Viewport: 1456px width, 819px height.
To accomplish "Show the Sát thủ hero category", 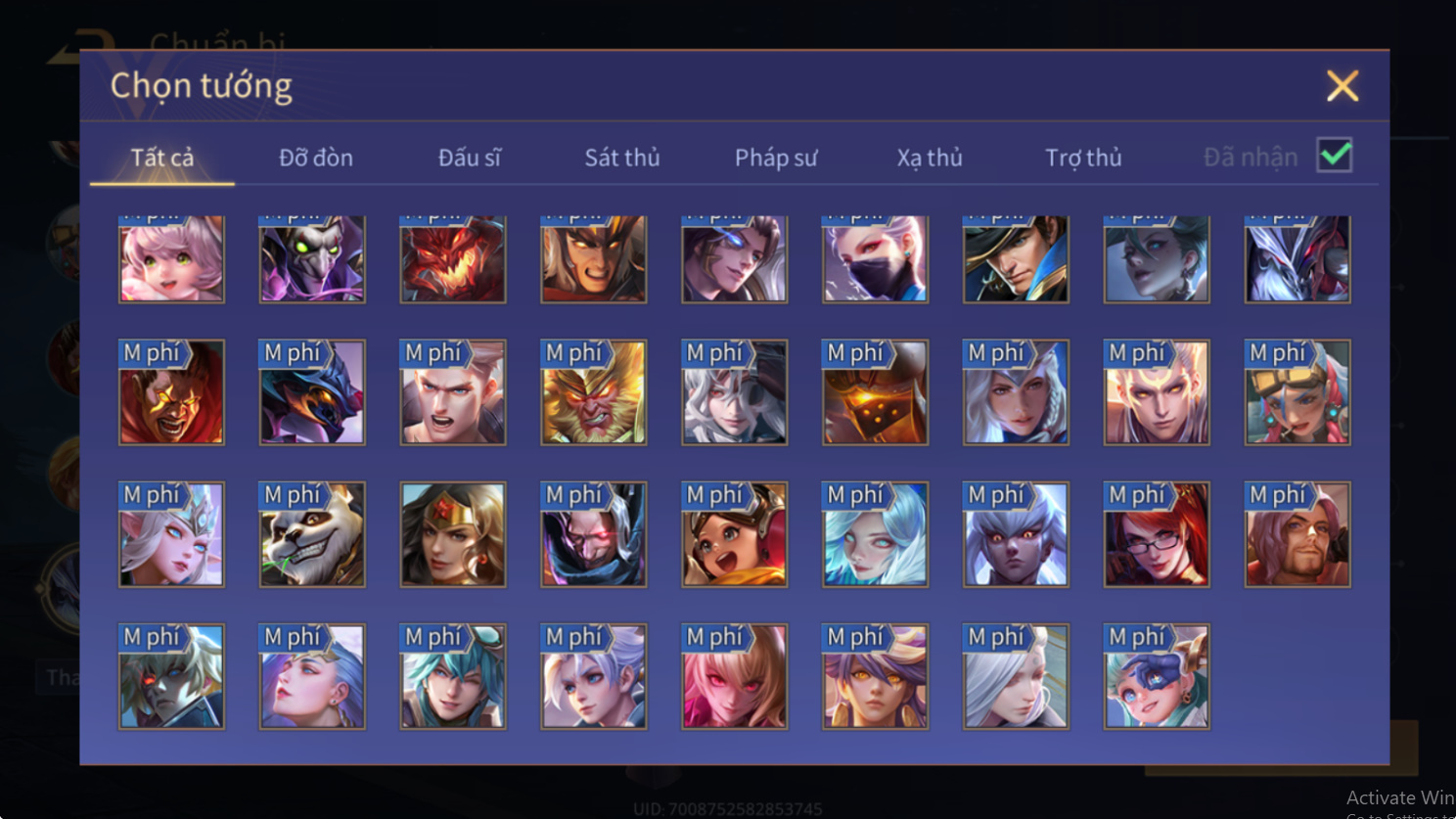I will (x=622, y=158).
